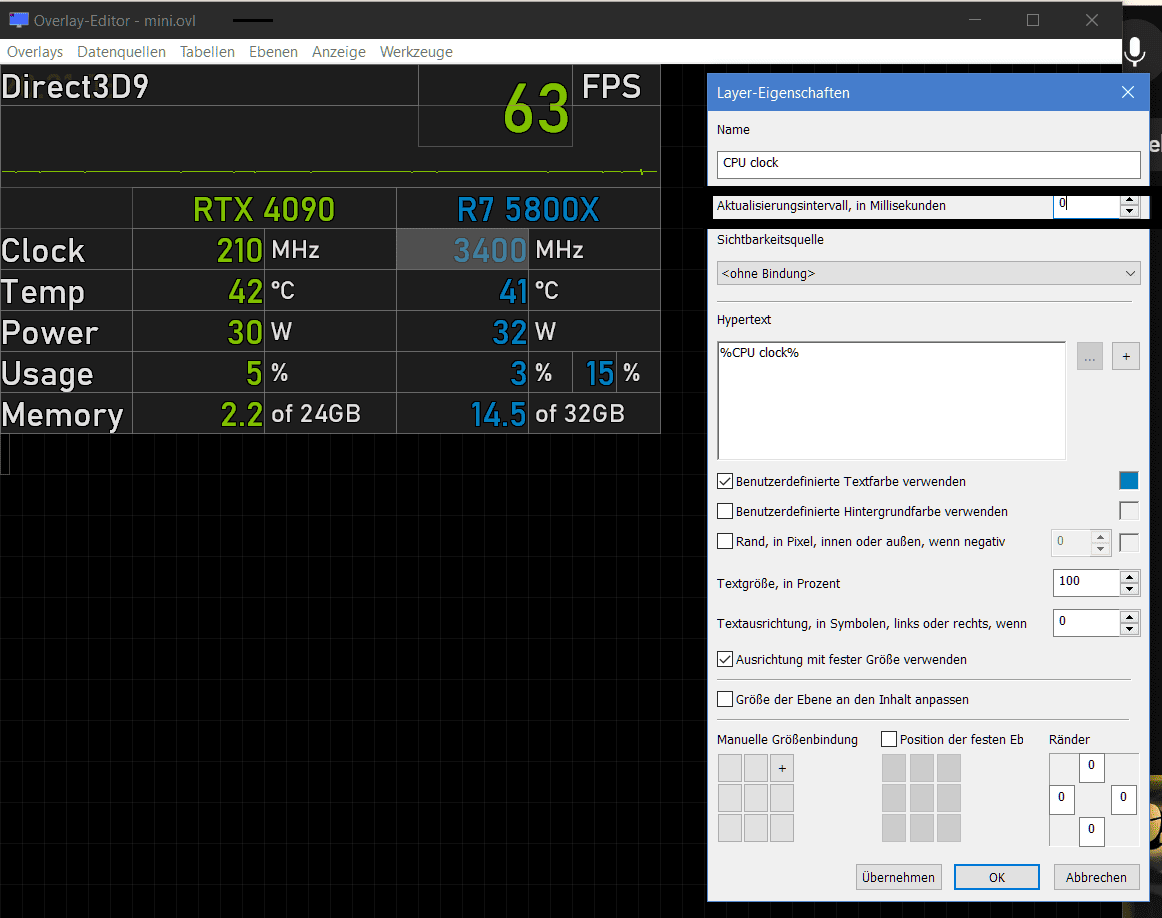Image resolution: width=1162 pixels, height=918 pixels.
Task: Click inside the Hypertext text area
Action: [x=892, y=400]
